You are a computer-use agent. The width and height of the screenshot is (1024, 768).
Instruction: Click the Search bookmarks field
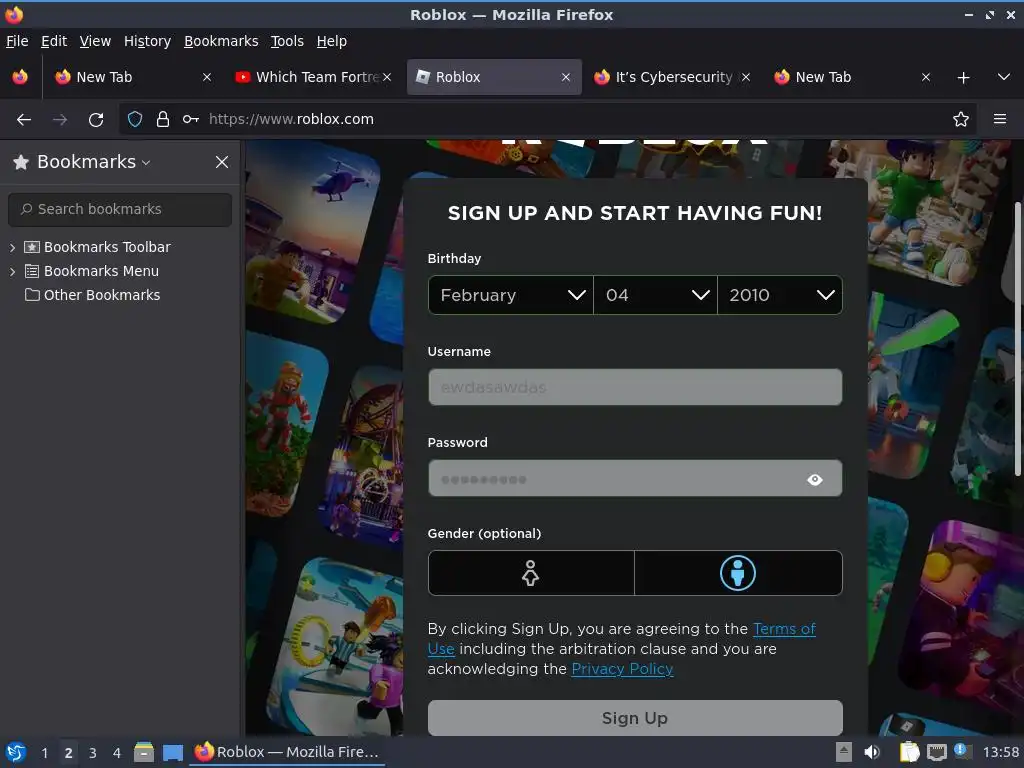tap(120, 210)
